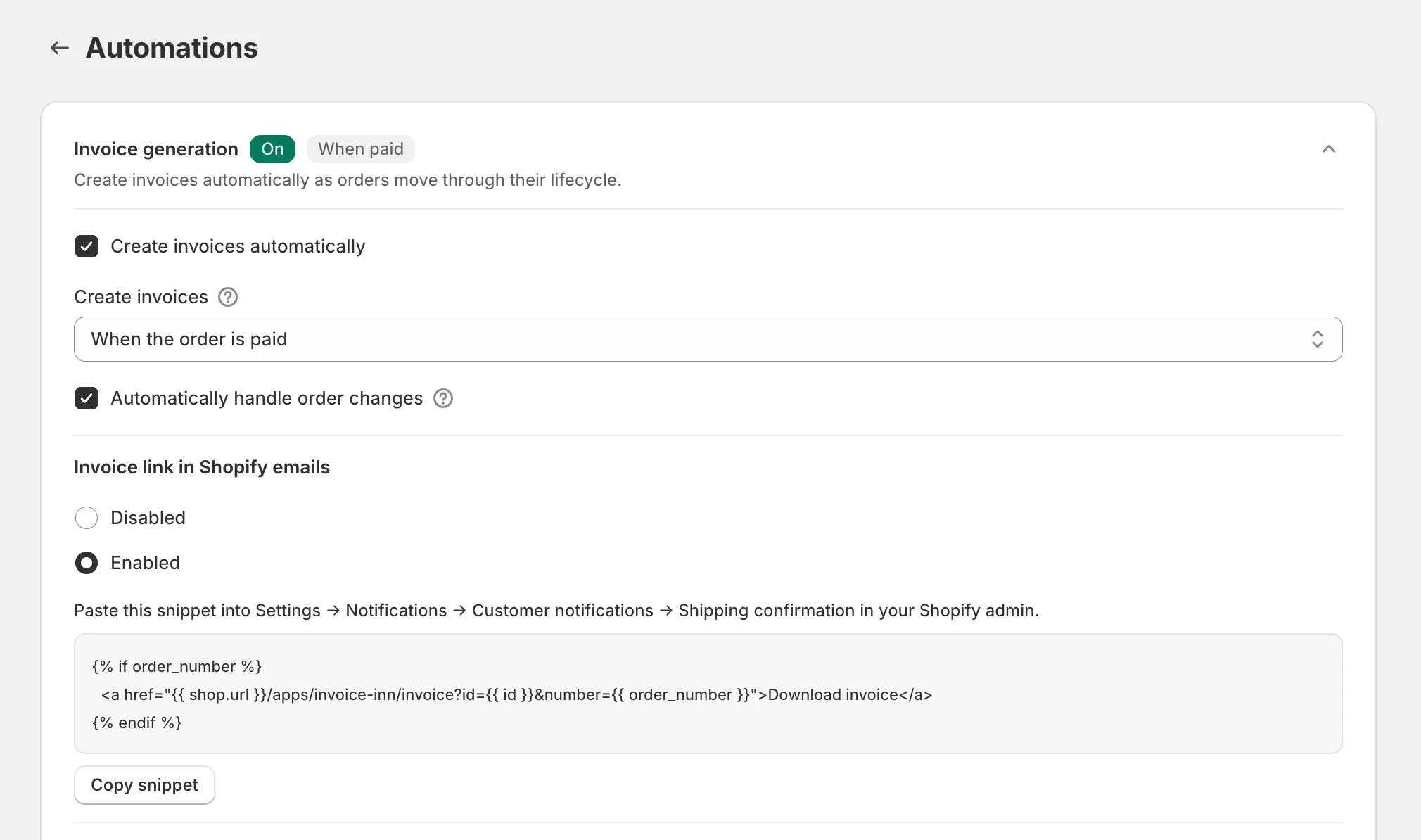The width and height of the screenshot is (1421, 840).
Task: Click the Invoice link in Shopify emails heading
Action: pyautogui.click(x=202, y=467)
